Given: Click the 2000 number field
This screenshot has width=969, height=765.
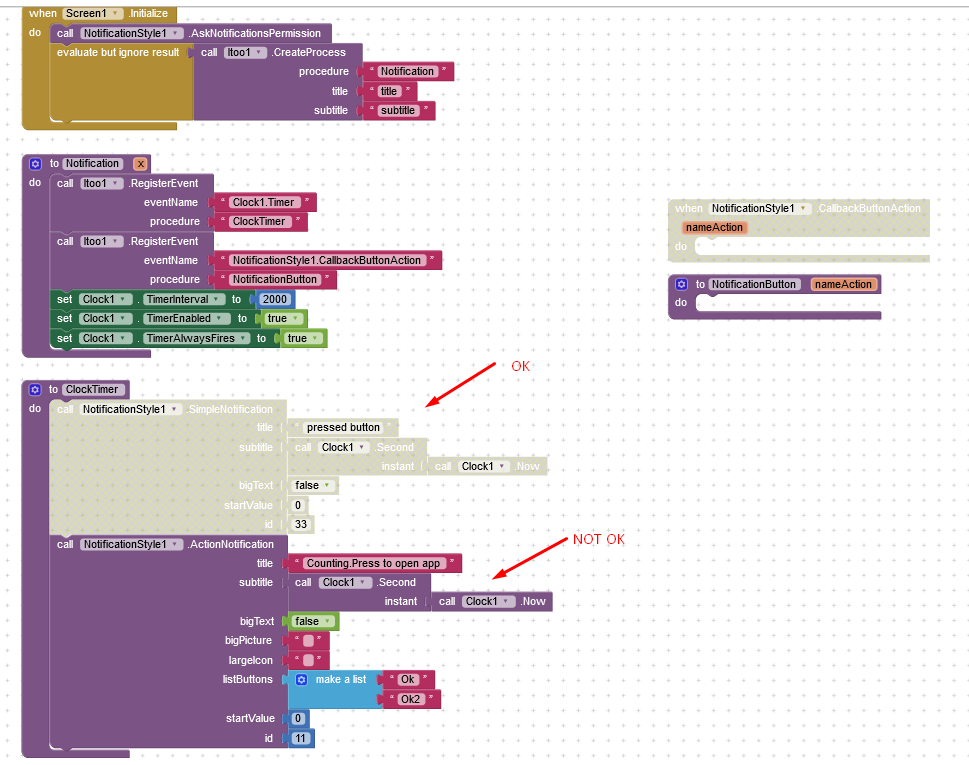Looking at the screenshot, I should click(274, 300).
